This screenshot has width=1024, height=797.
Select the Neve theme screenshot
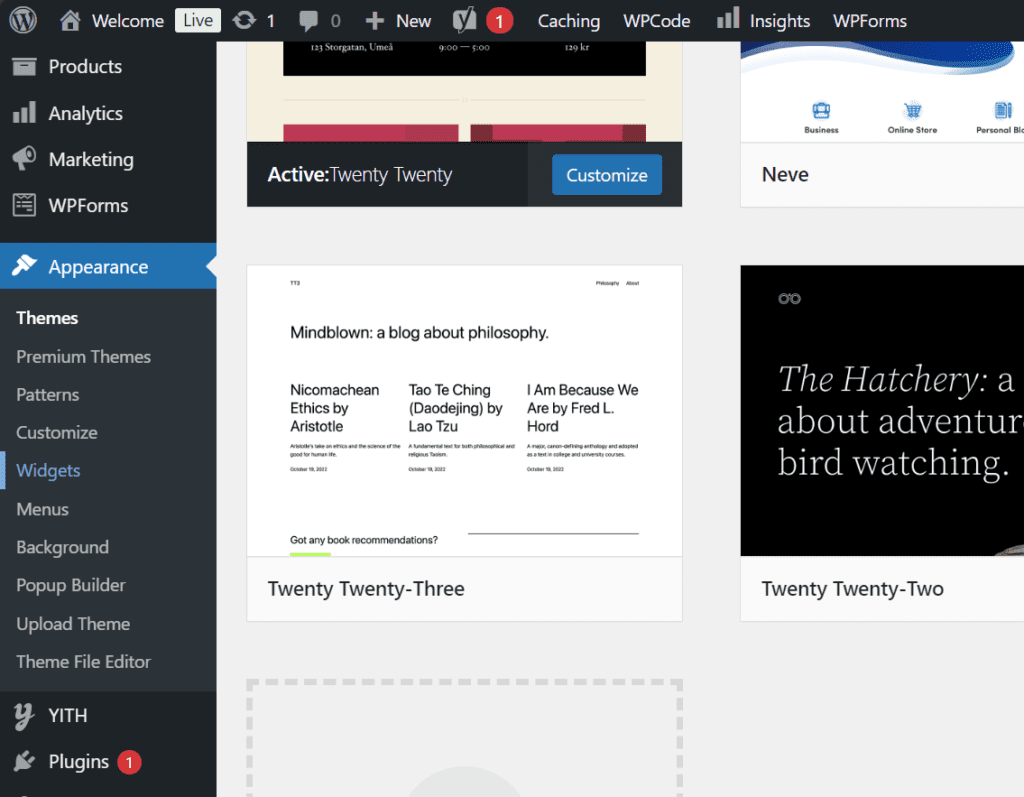coord(882,91)
